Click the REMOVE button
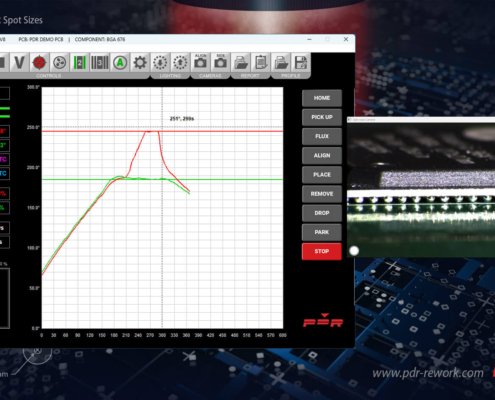Screen dimensions: 495x400 click(322, 194)
